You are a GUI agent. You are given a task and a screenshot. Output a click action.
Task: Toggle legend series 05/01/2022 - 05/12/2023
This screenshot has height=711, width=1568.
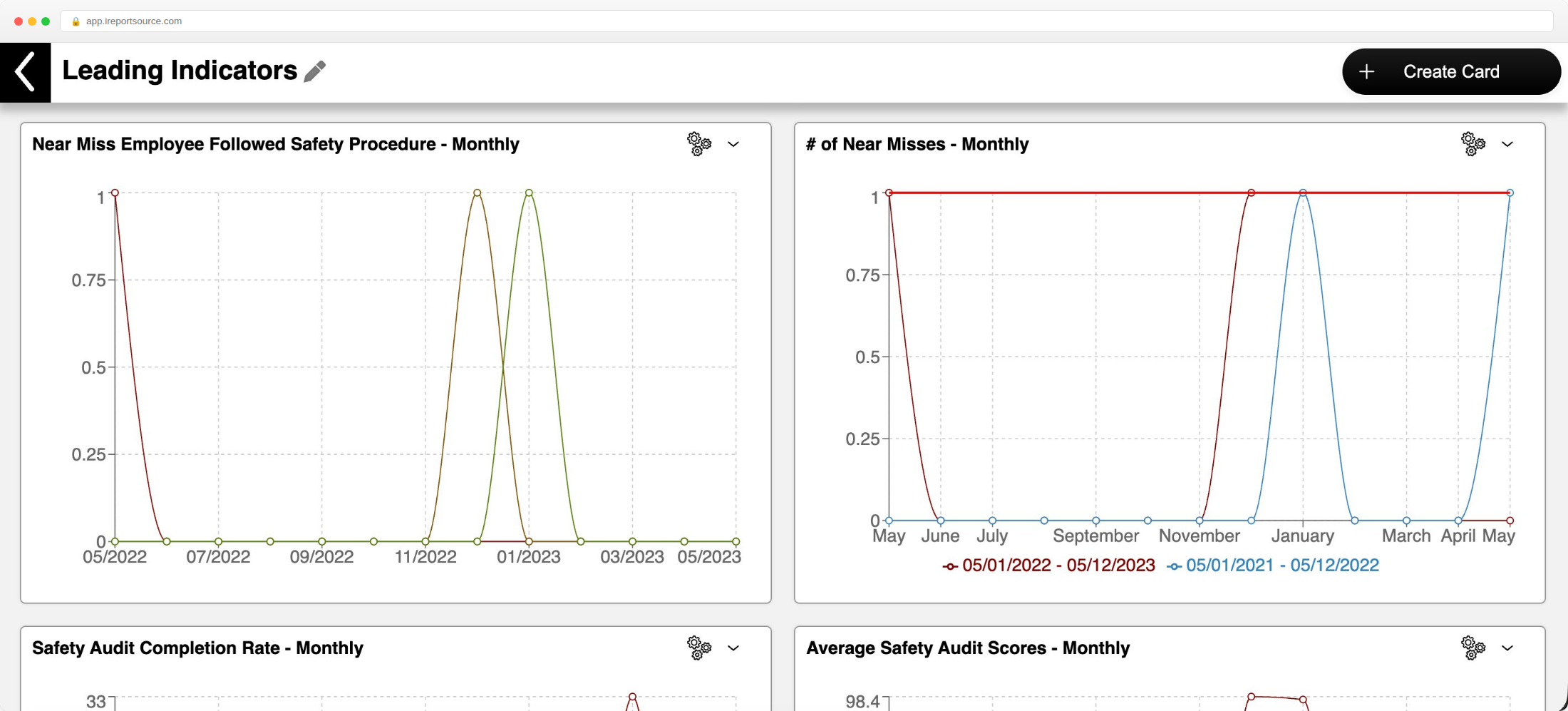pos(1048,566)
